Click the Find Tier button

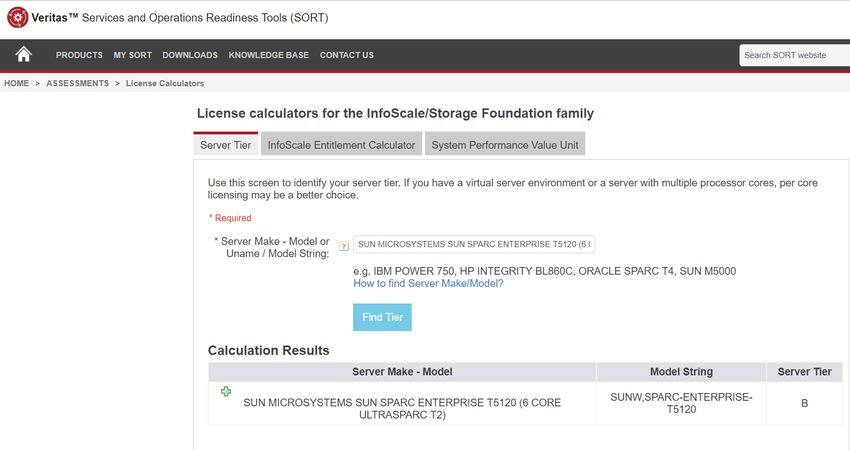click(382, 317)
